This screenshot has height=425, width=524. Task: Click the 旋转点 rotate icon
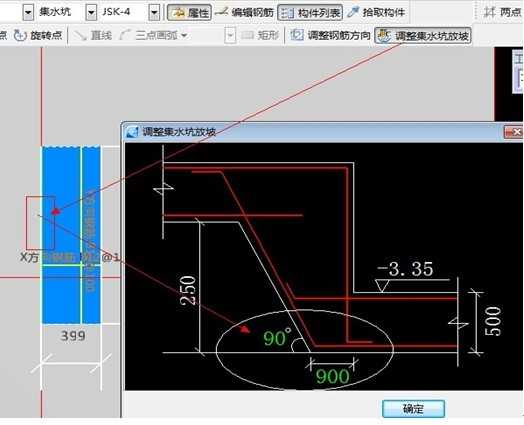coord(20,35)
